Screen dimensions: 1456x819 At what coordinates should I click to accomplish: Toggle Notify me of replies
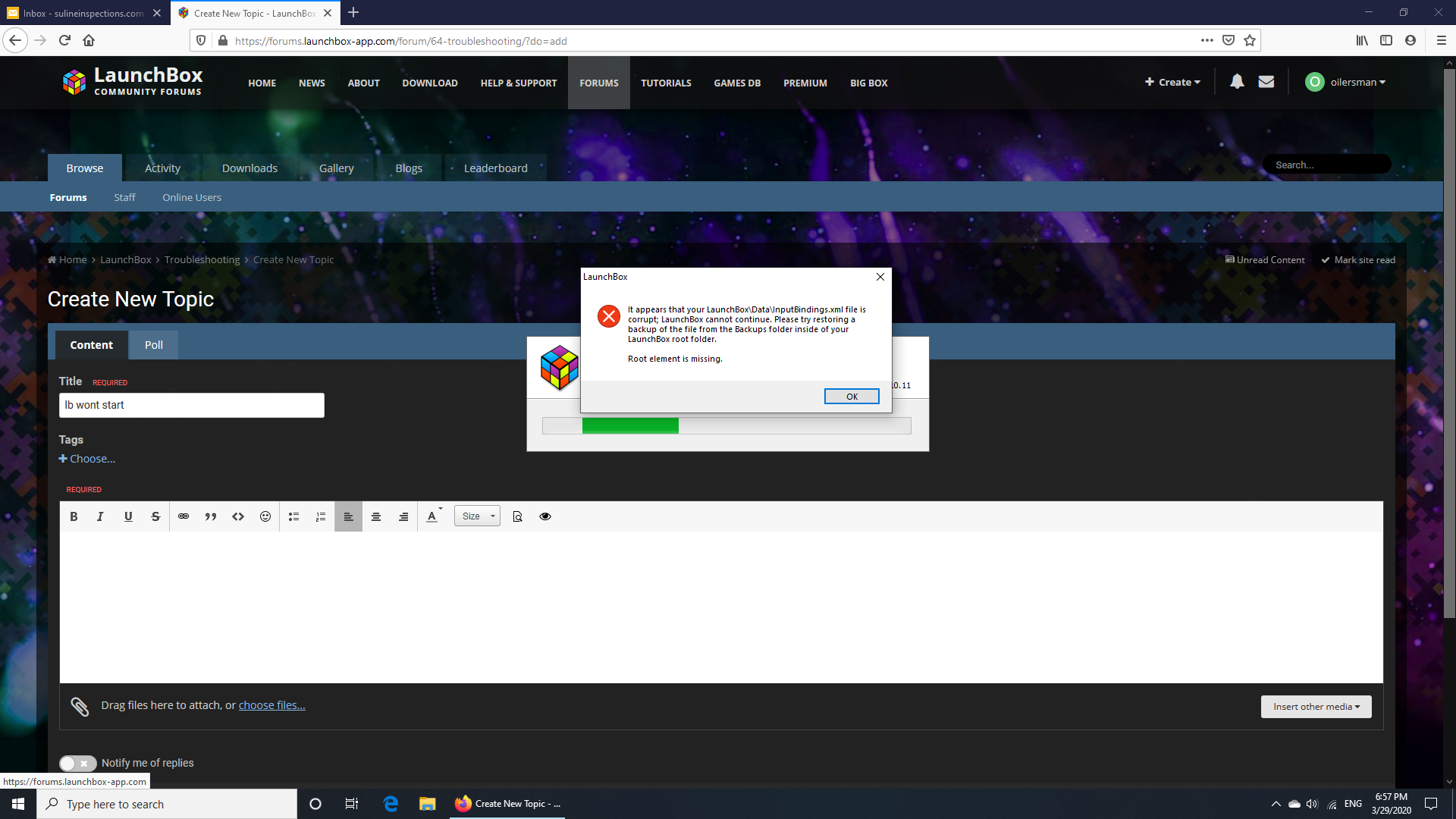coord(77,763)
